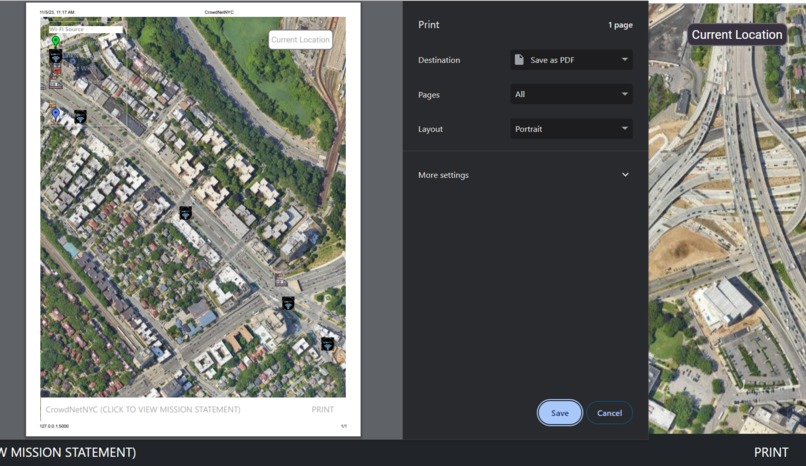Open the Layout dropdown set to Portrait

click(571, 129)
